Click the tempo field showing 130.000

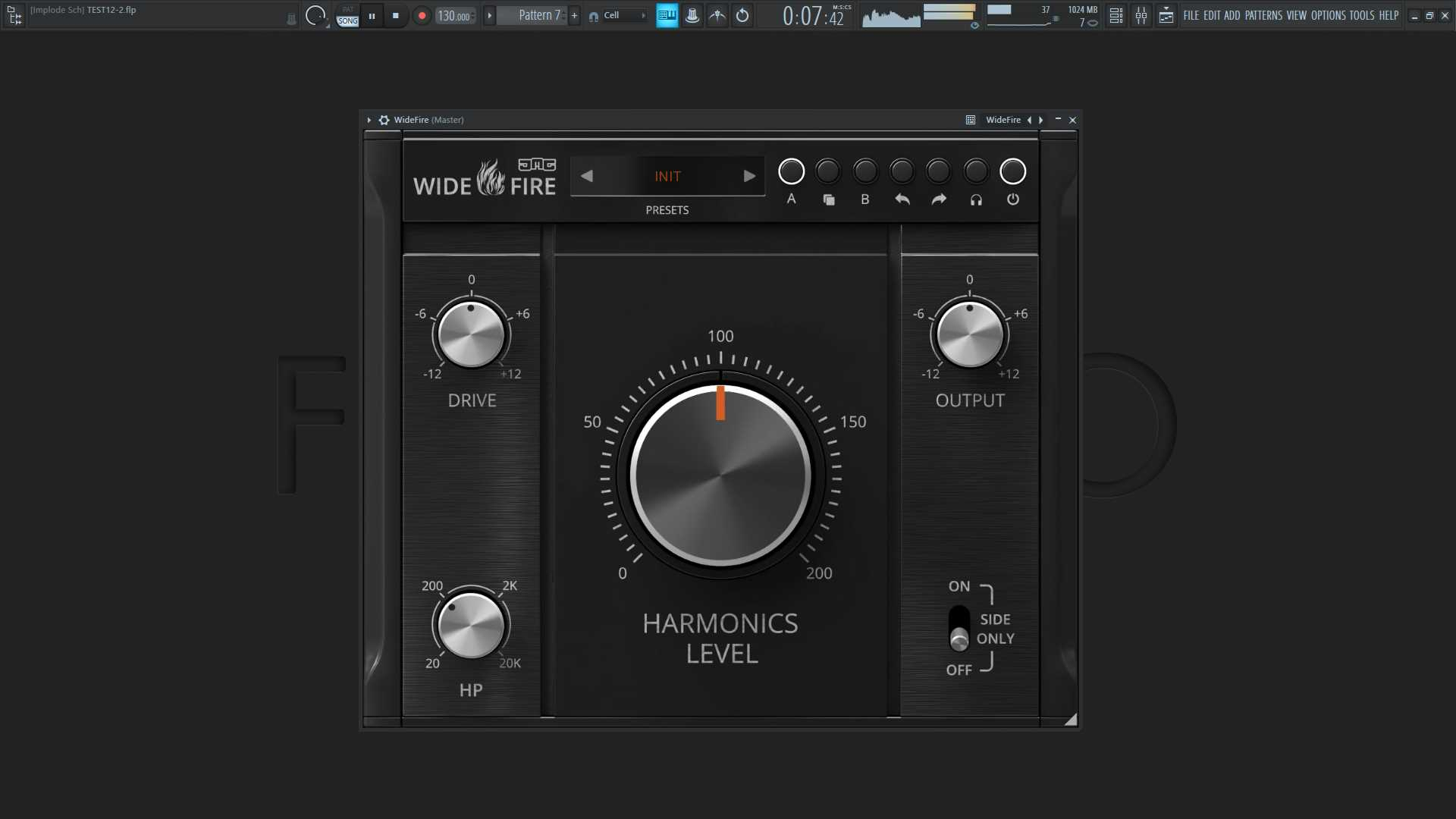[x=453, y=16]
